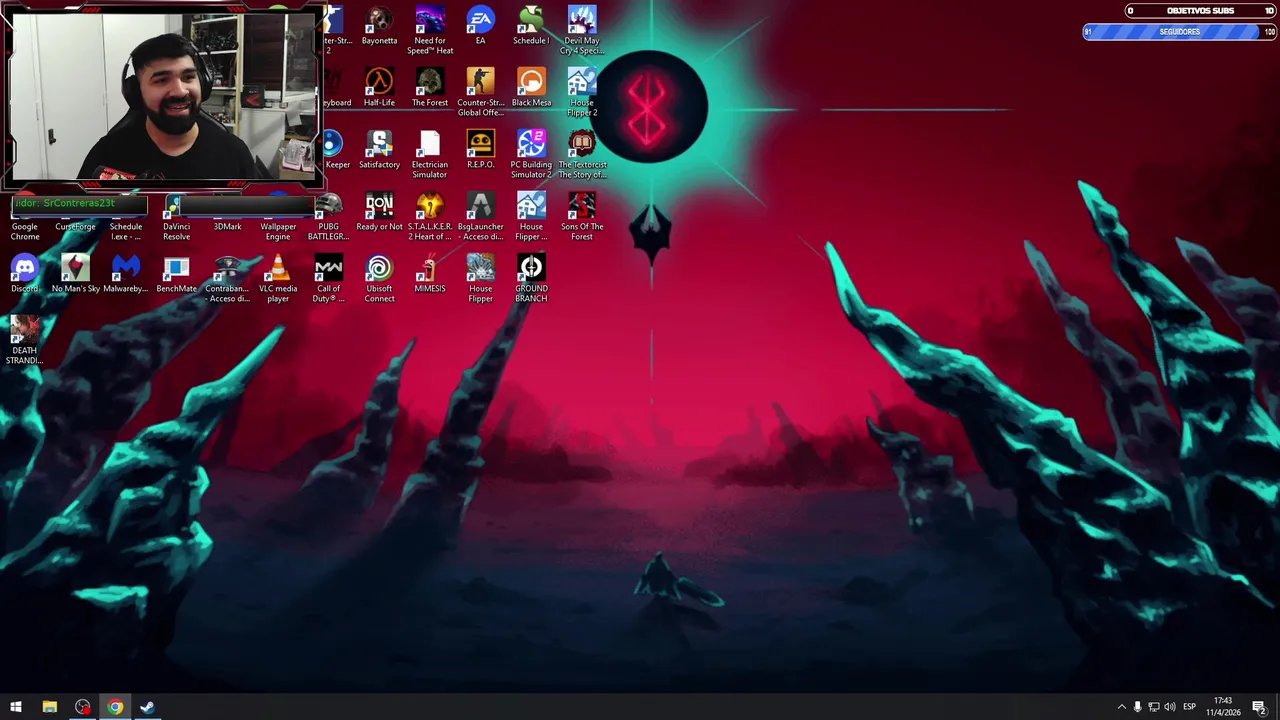Switch to Google Chrome taskbar button
The height and width of the screenshot is (720, 1280).
pos(115,707)
